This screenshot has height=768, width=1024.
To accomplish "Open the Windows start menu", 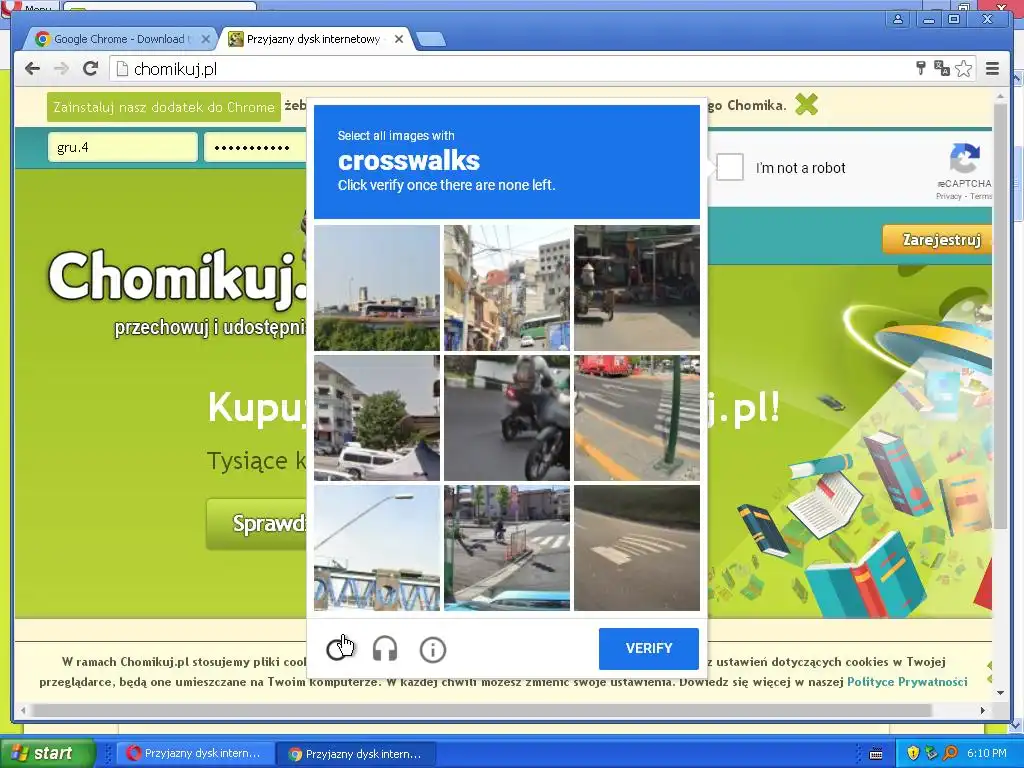I will coord(46,753).
